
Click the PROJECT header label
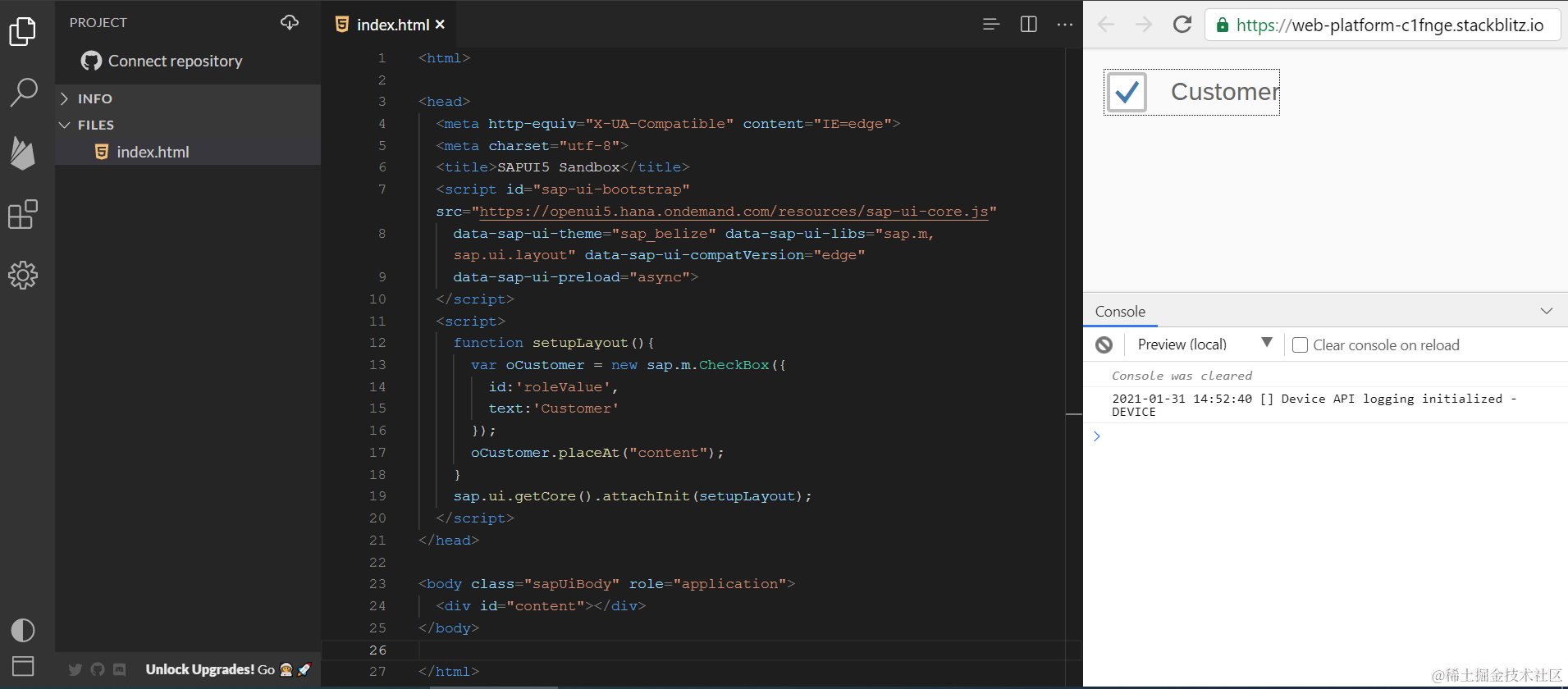pyautogui.click(x=98, y=22)
